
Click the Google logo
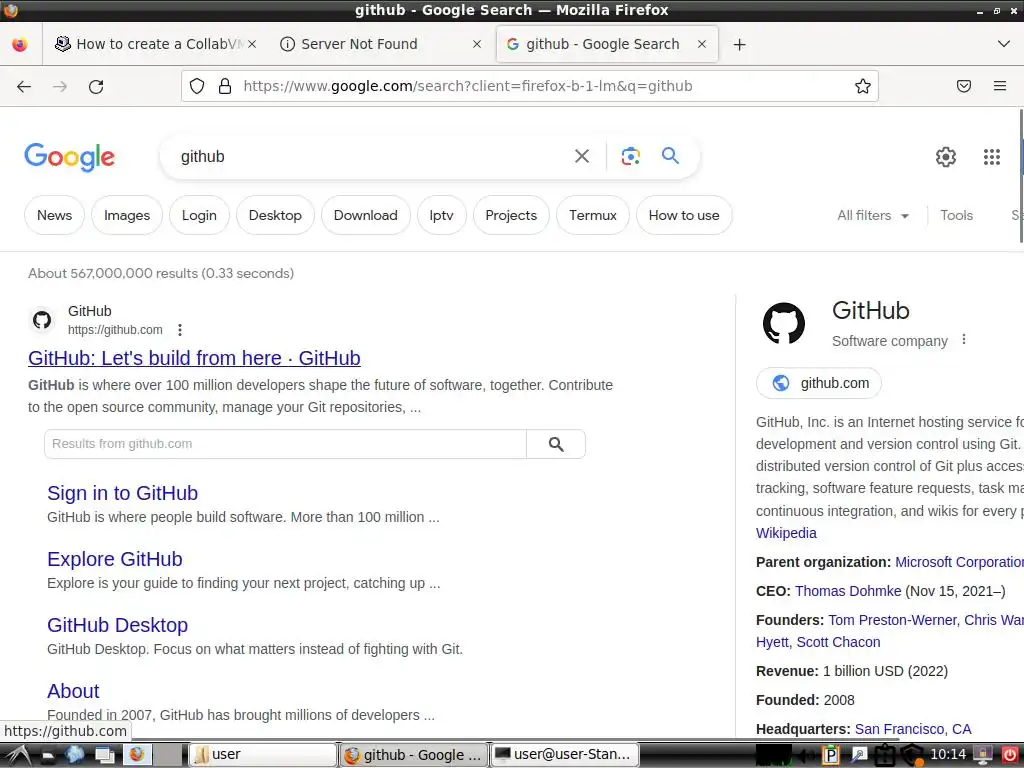click(x=70, y=157)
